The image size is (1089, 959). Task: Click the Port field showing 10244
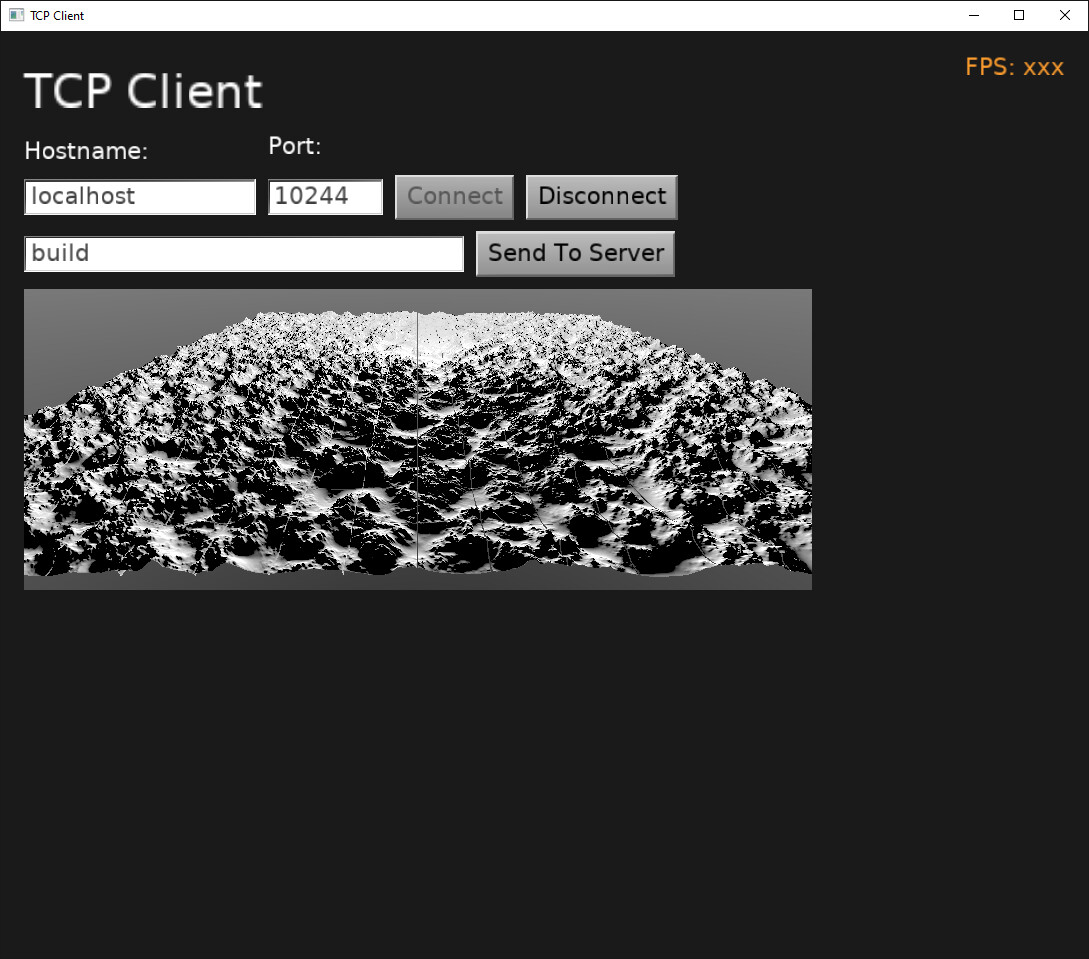[325, 197]
